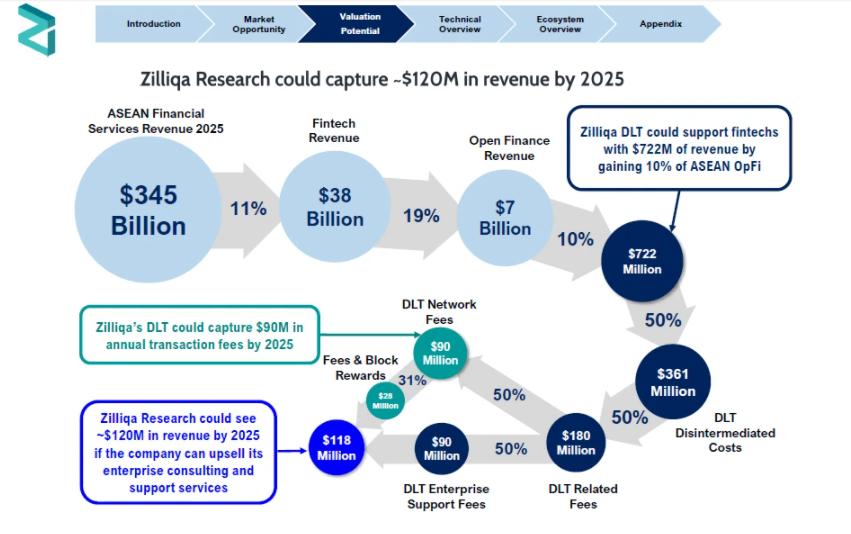The height and width of the screenshot is (534, 851).
Task: Select the $7 Billion Open Finance circle
Action: (x=505, y=218)
